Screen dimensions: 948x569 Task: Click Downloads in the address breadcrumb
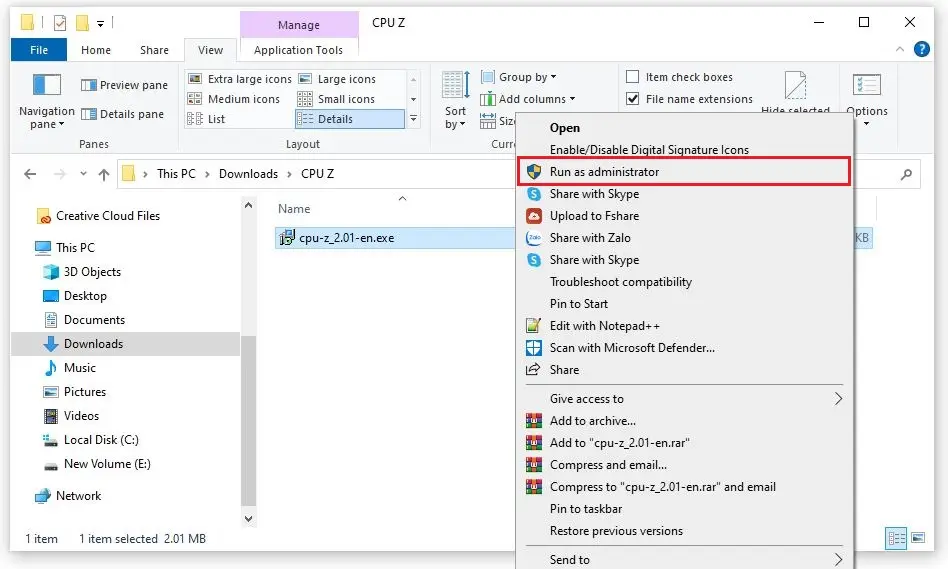click(x=248, y=174)
